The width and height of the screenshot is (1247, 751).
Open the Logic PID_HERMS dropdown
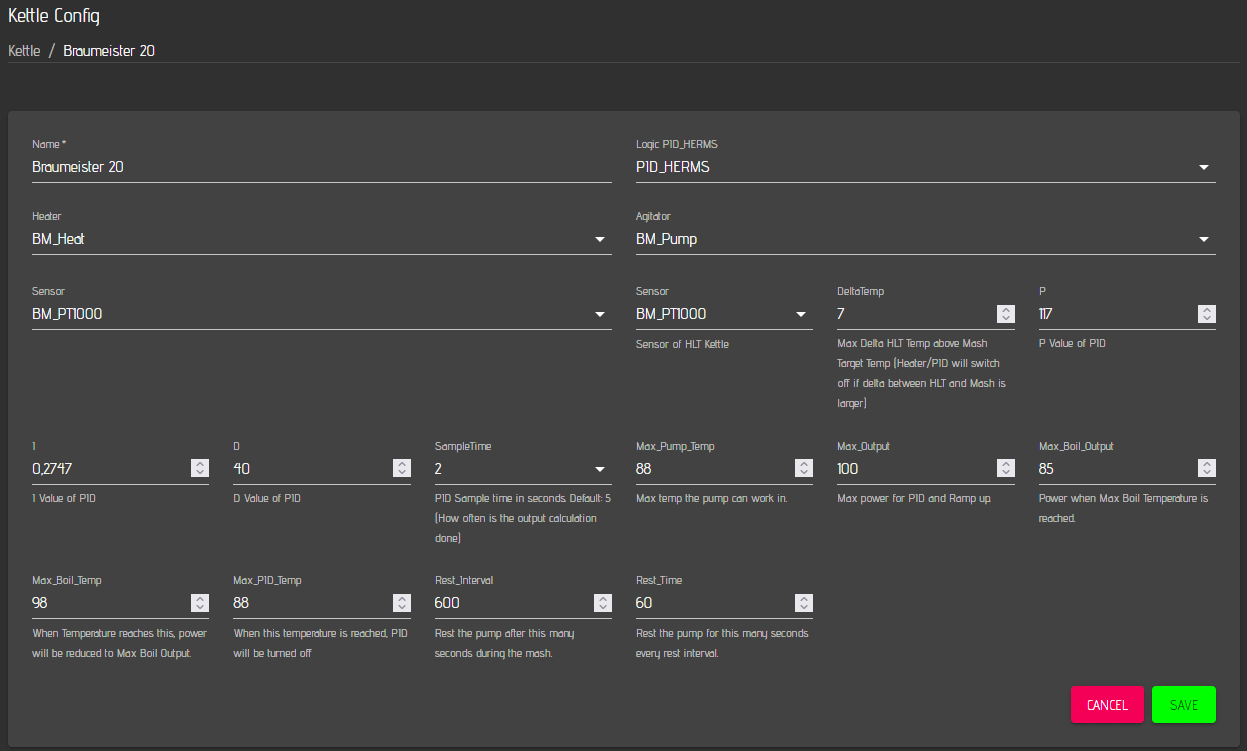click(x=1204, y=167)
